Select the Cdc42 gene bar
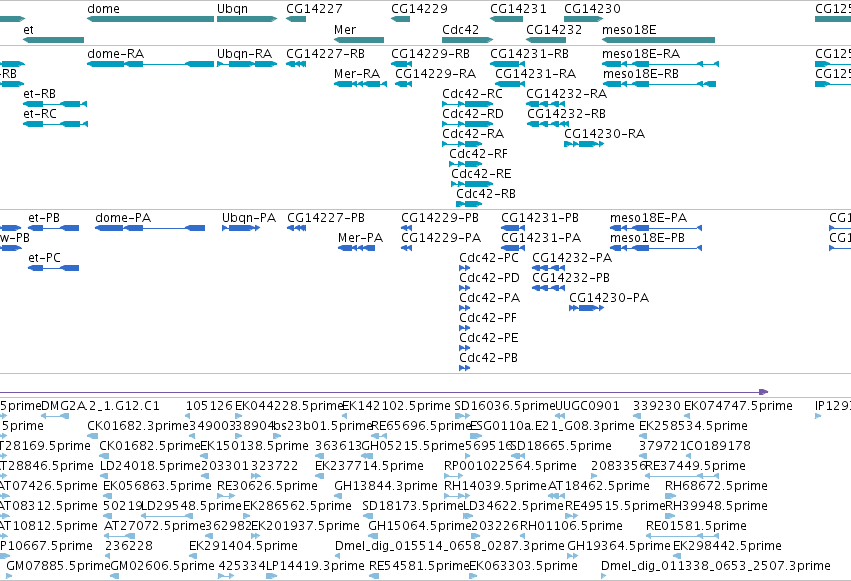The image size is (851, 581). (467, 40)
